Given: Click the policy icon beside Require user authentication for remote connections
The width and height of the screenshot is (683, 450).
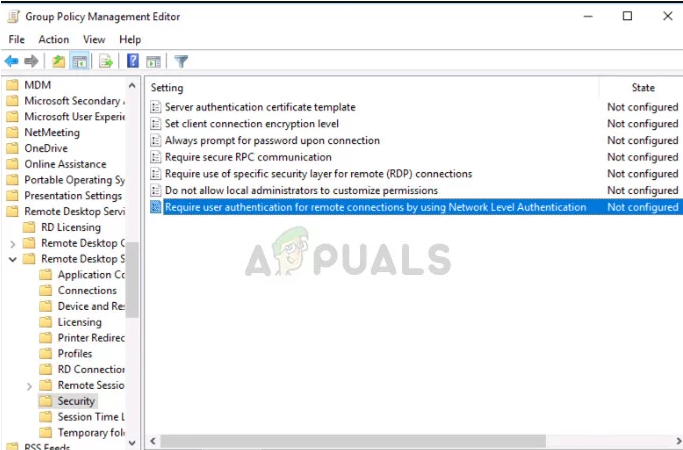Looking at the screenshot, I should click(156, 207).
